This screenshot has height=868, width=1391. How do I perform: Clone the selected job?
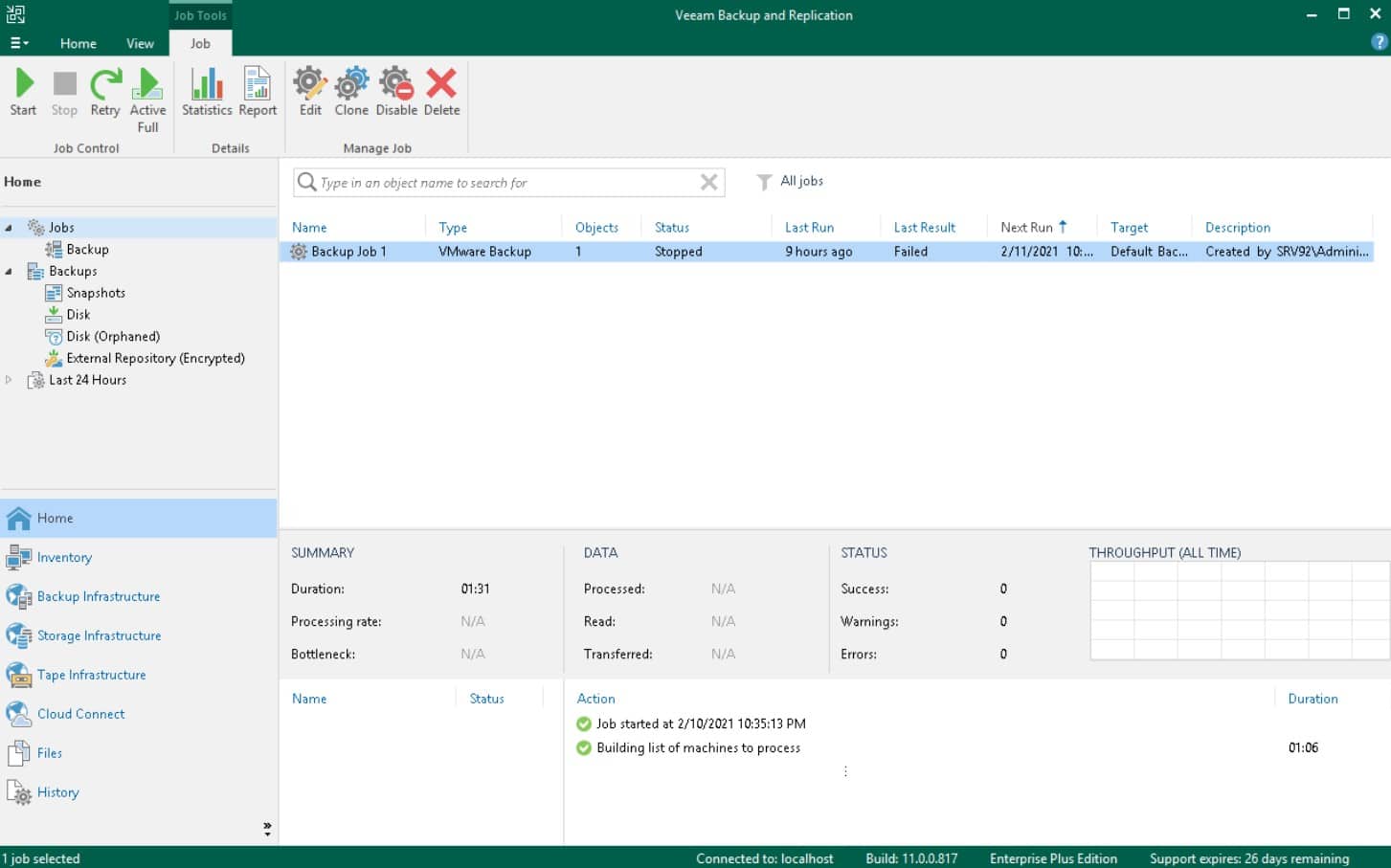[350, 91]
